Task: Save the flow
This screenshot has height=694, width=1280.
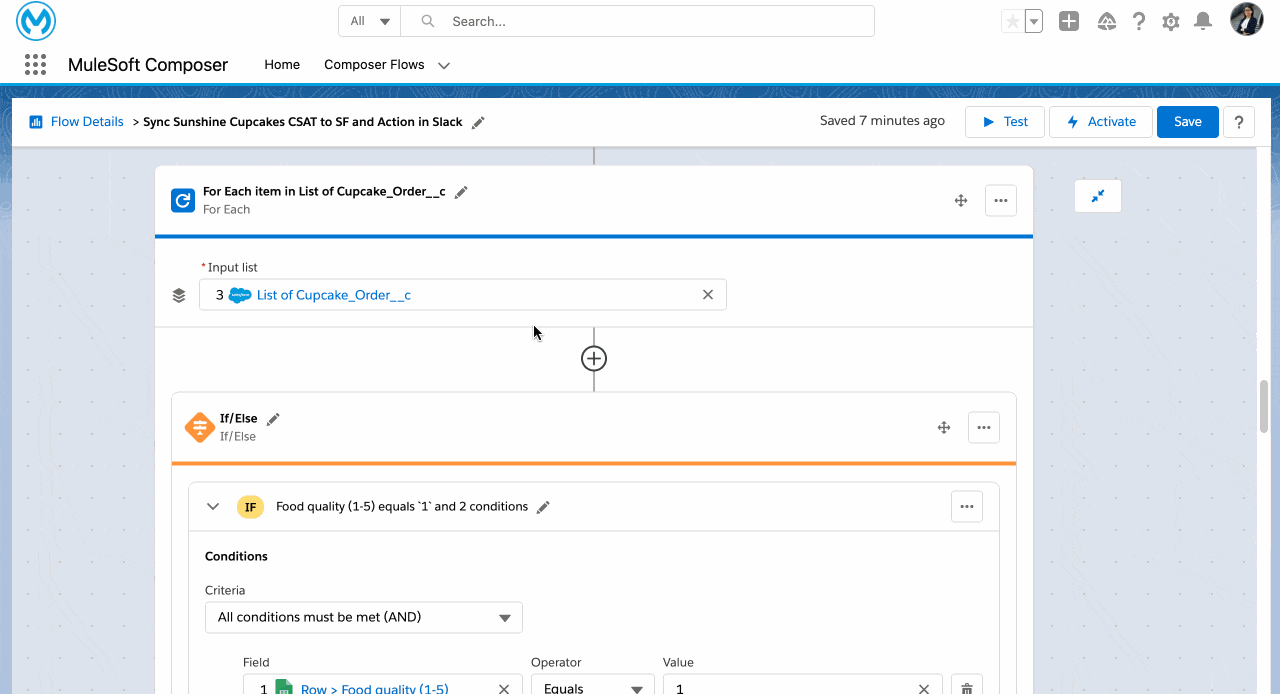Action: click(x=1188, y=122)
